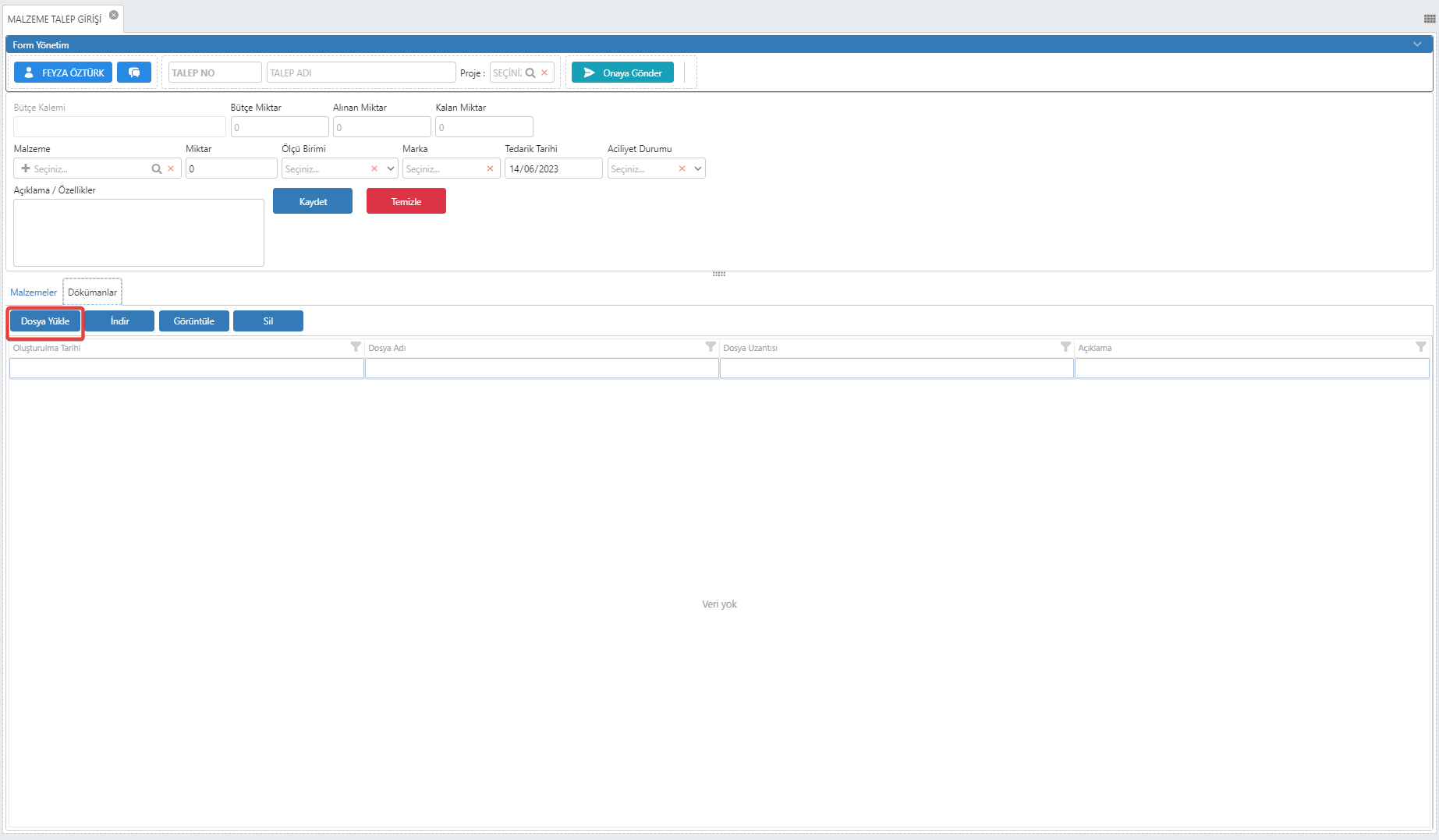Click the Malzeme search magnifier icon
This screenshot has width=1439, height=840.
157,168
